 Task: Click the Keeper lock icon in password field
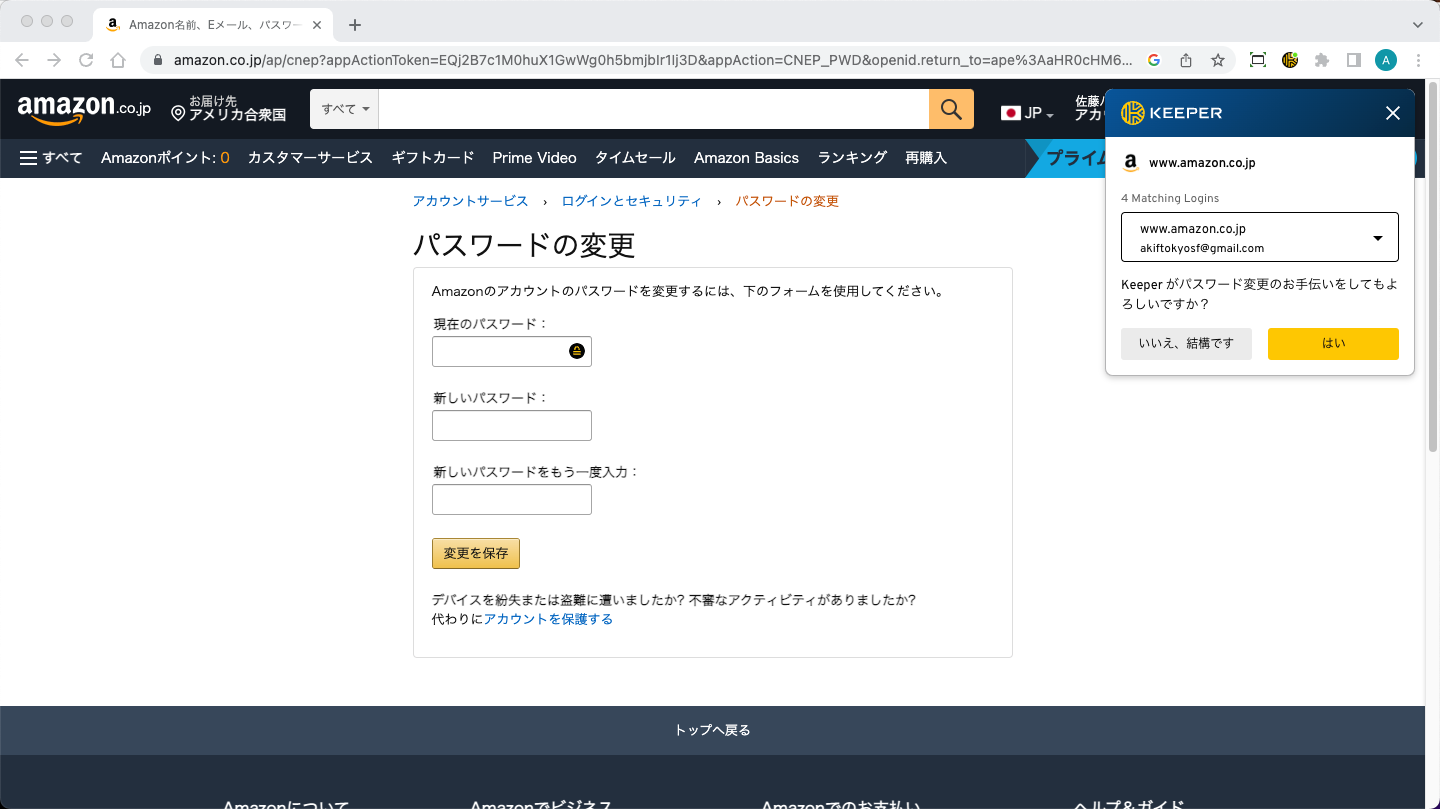577,351
